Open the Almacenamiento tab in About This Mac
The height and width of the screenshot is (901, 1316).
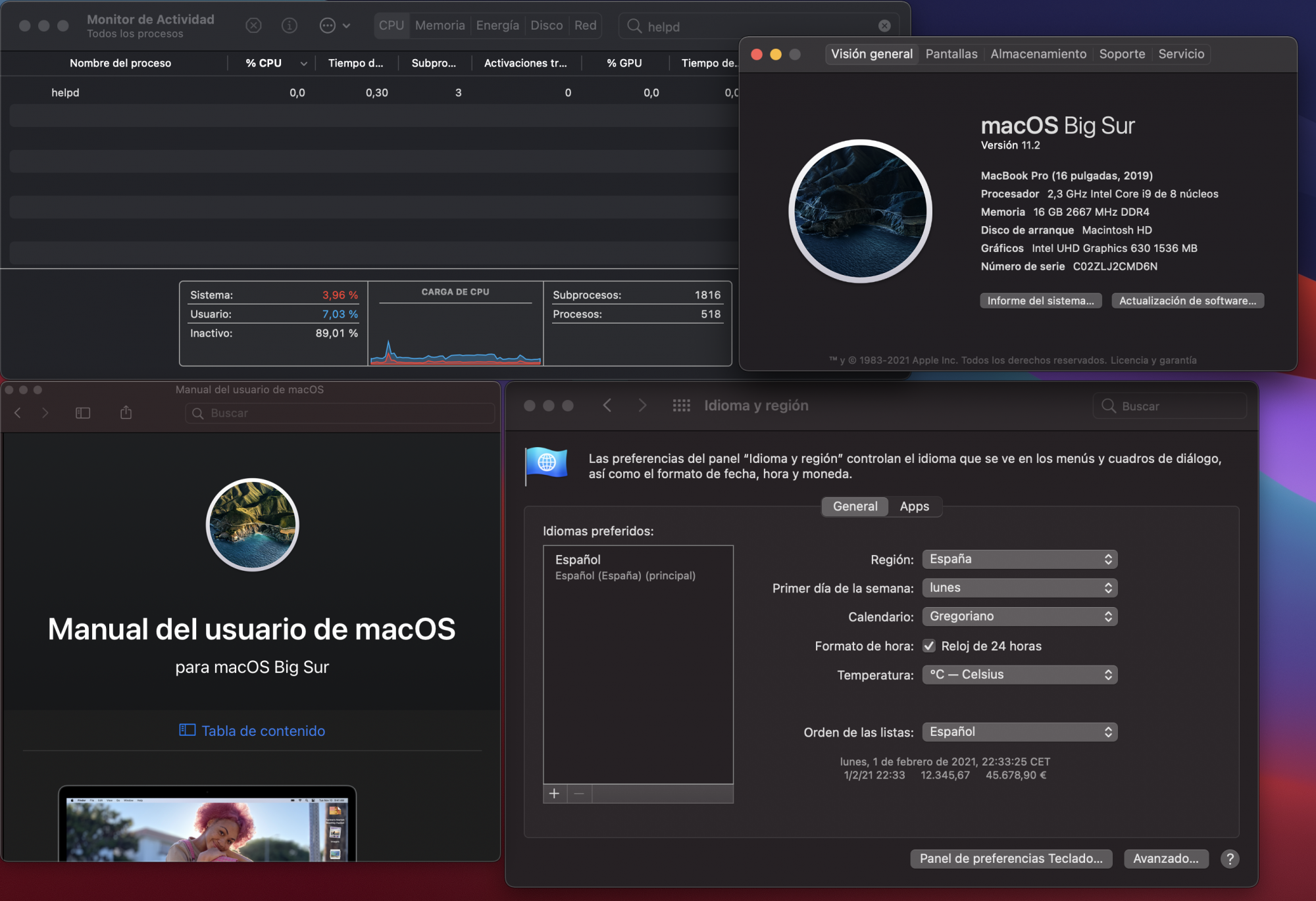click(1038, 54)
